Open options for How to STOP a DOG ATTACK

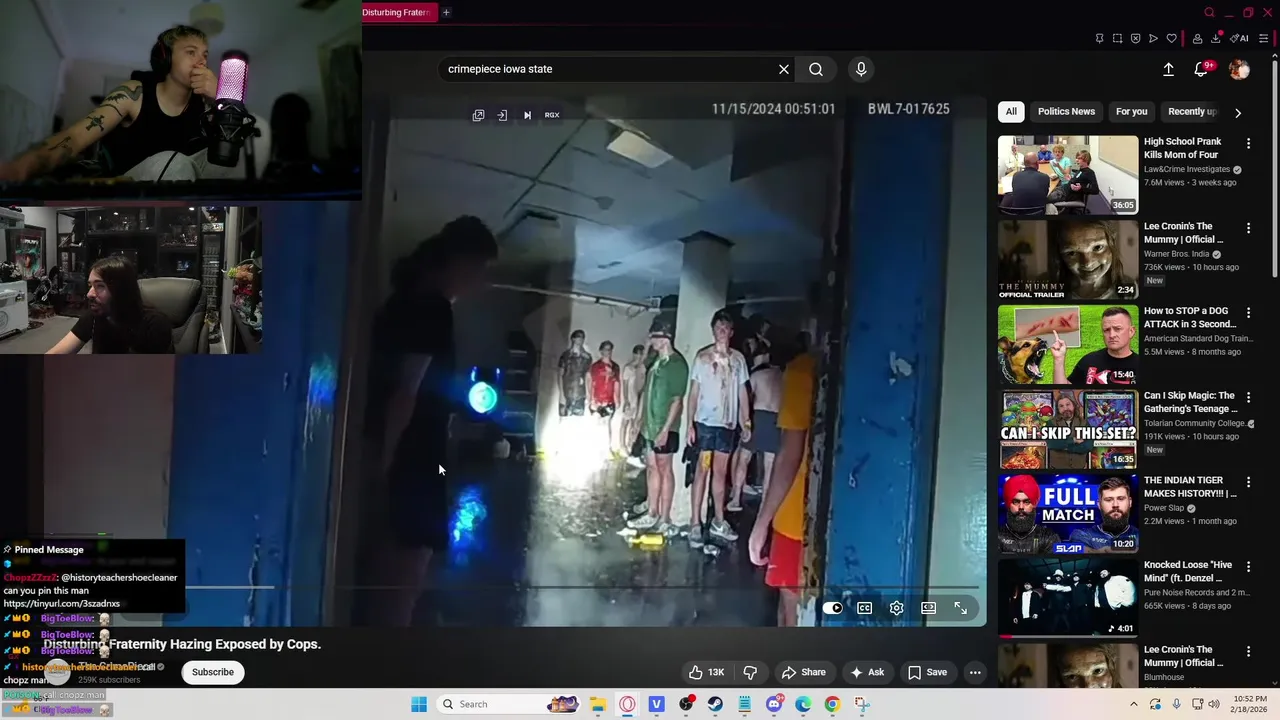(x=1248, y=312)
